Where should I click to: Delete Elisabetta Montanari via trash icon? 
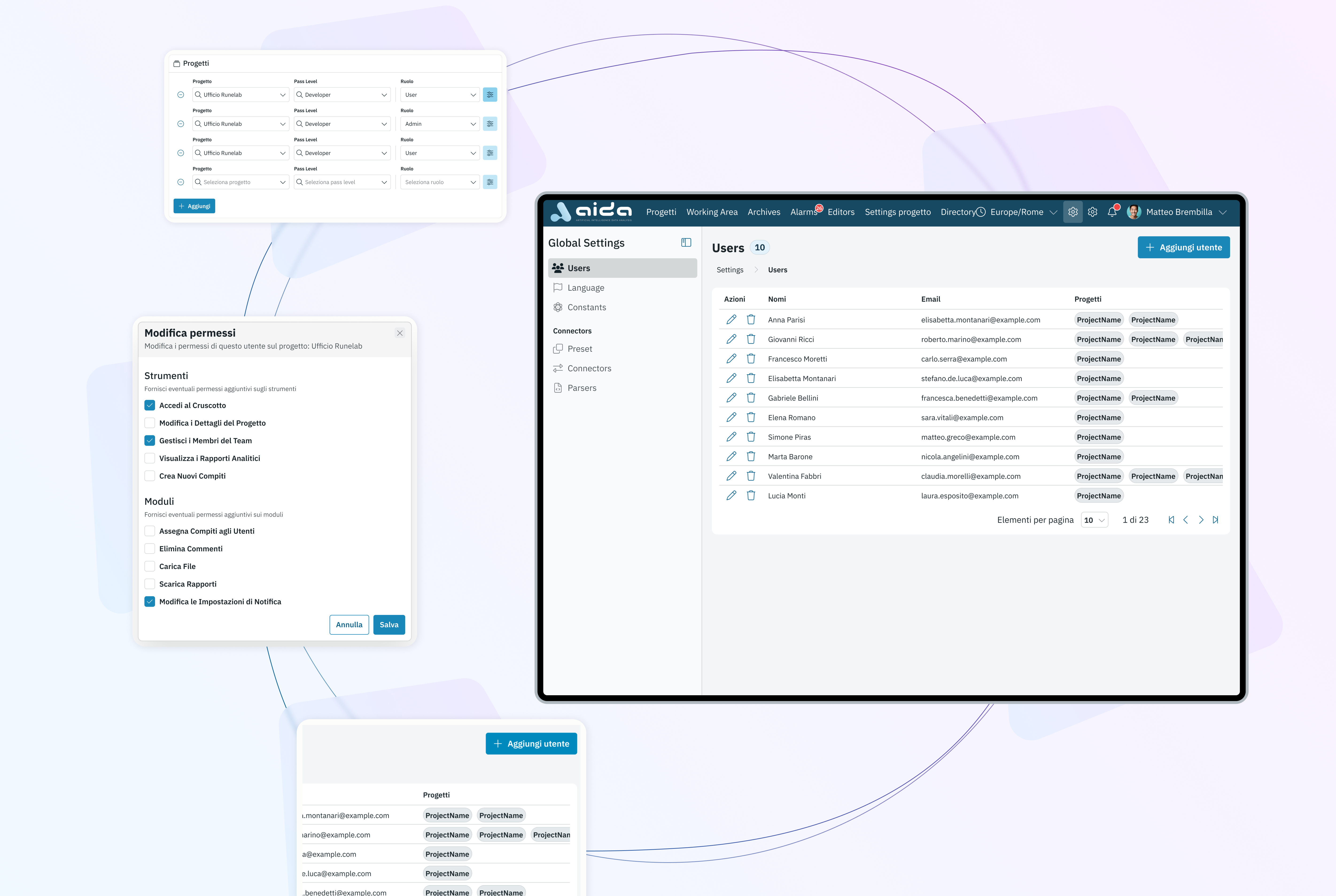coord(751,378)
